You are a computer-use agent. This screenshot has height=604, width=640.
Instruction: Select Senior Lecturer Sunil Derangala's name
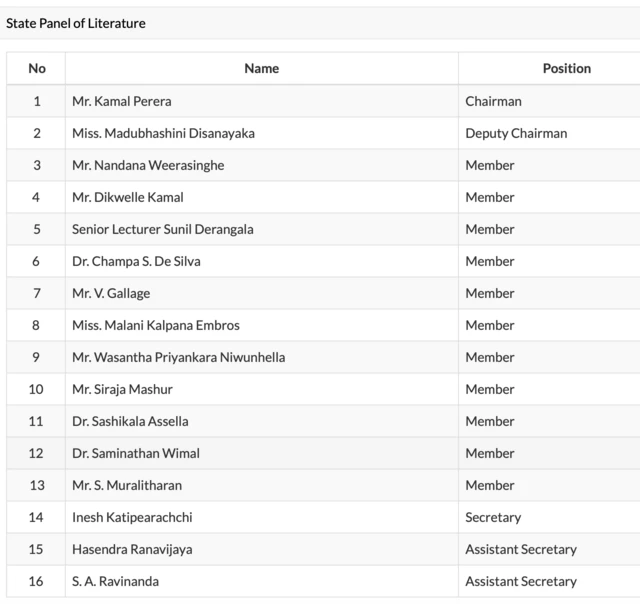(163, 229)
